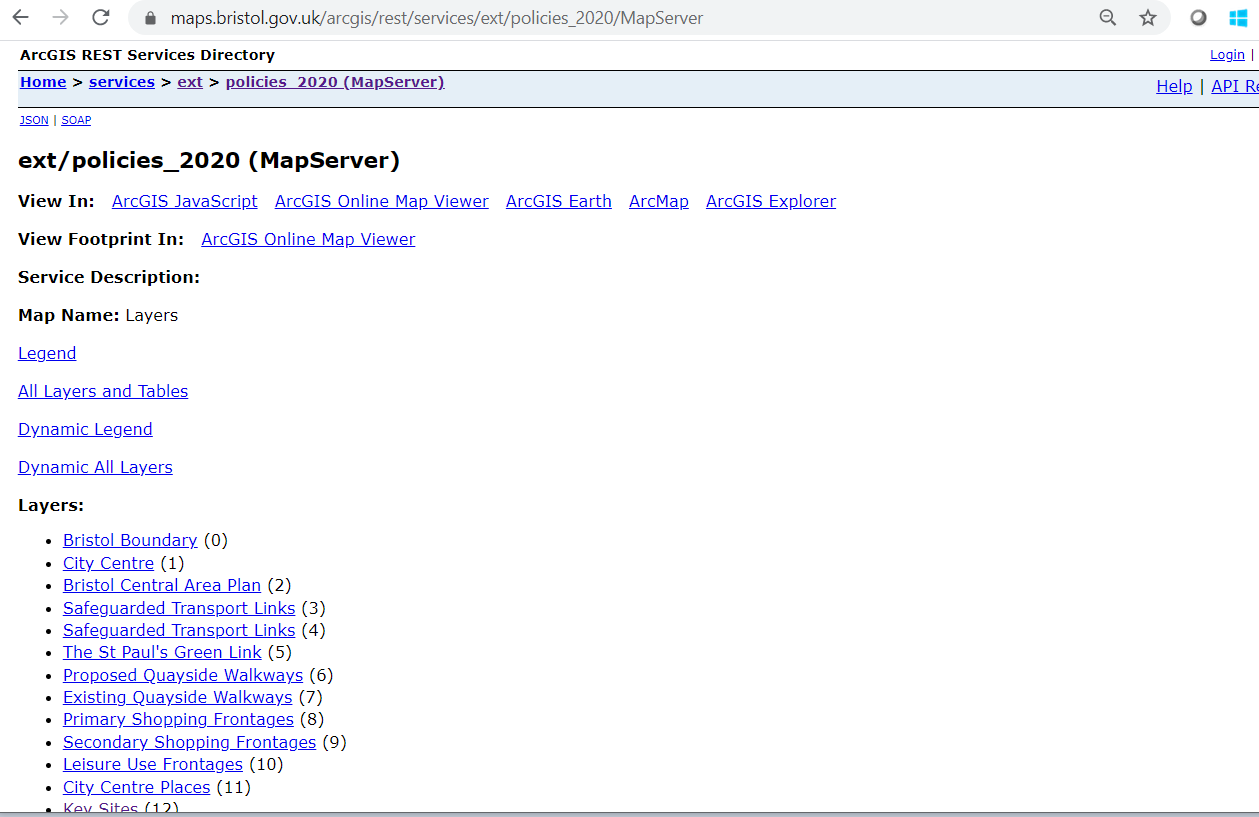Open Existing Quayside Walkways layer

pyautogui.click(x=178, y=697)
